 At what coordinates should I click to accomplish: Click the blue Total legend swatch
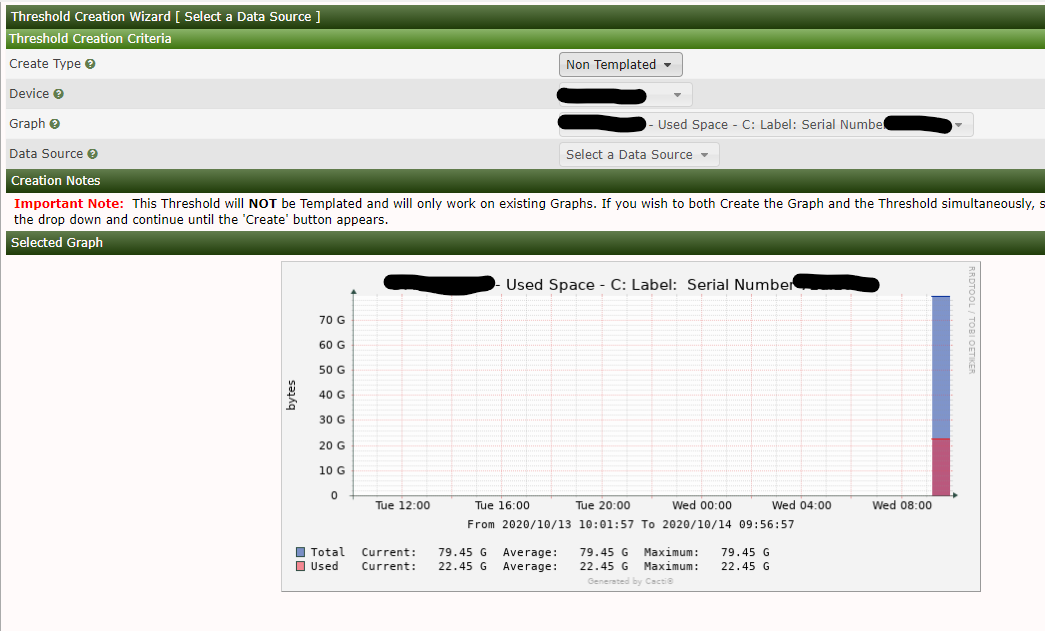point(301,552)
